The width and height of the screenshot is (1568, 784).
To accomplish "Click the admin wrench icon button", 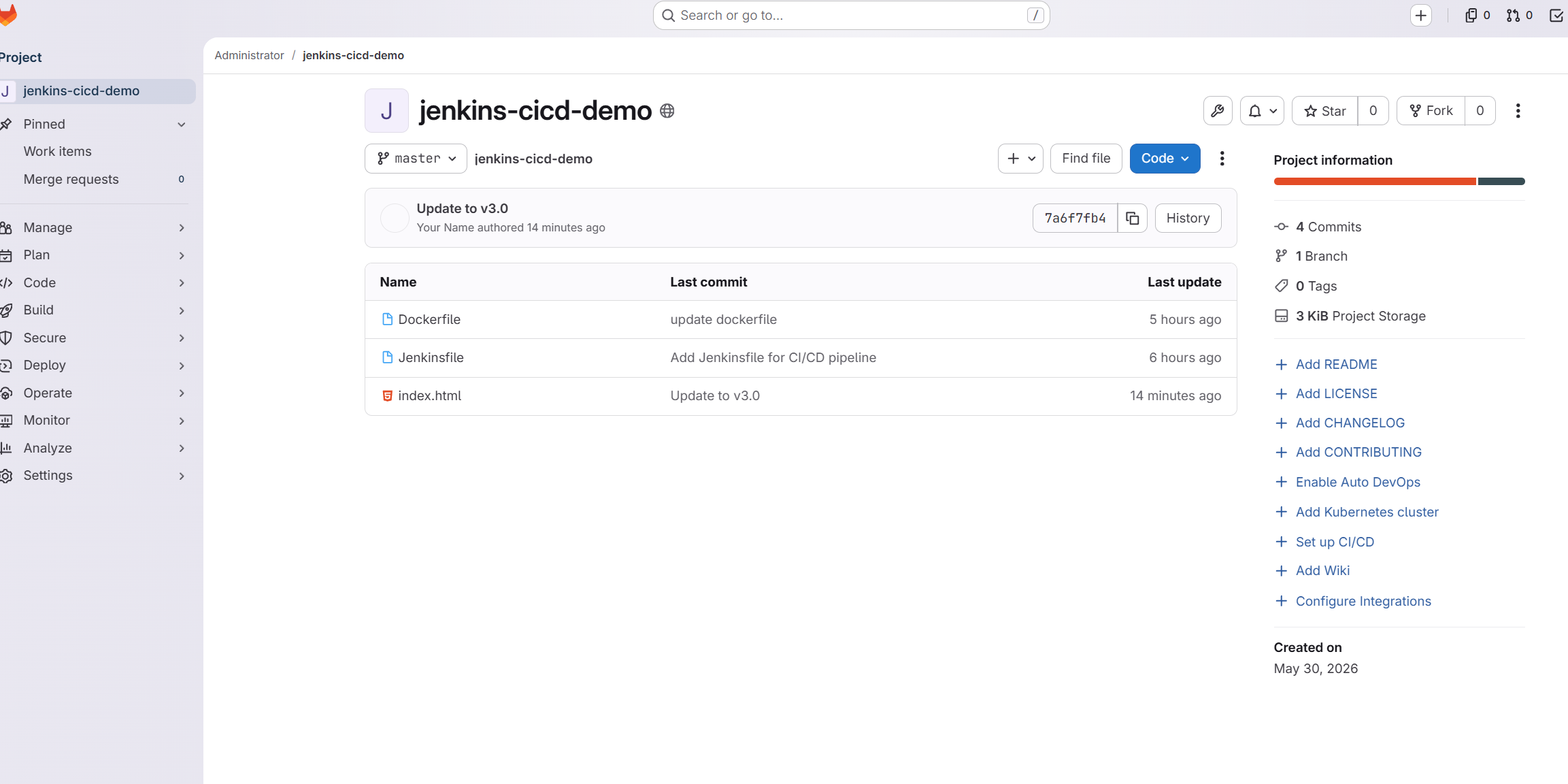I will 1218,111.
